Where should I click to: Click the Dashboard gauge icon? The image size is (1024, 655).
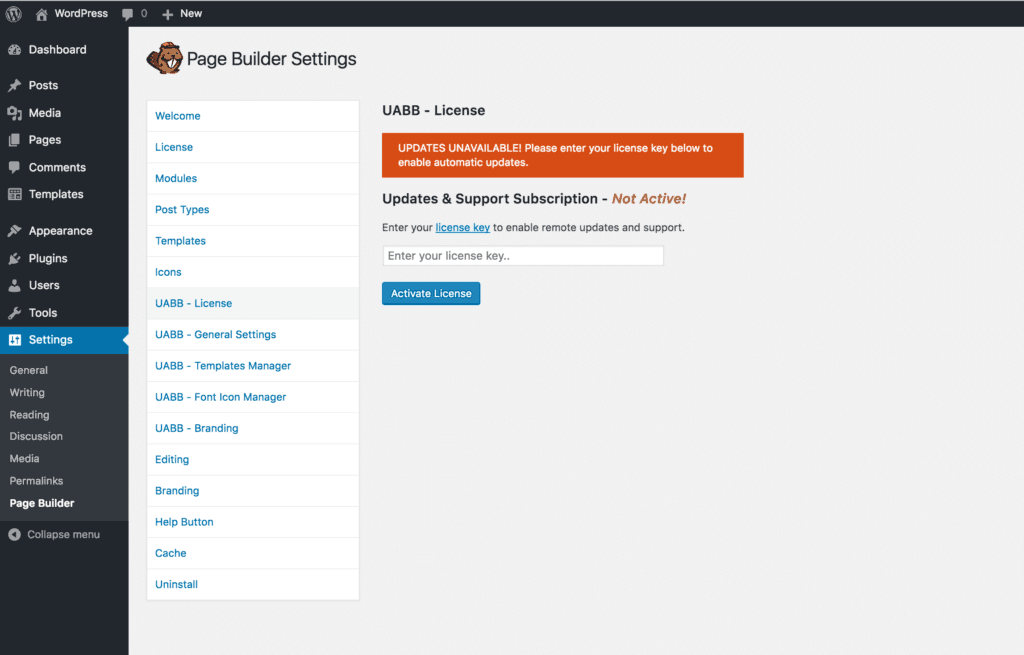click(14, 50)
